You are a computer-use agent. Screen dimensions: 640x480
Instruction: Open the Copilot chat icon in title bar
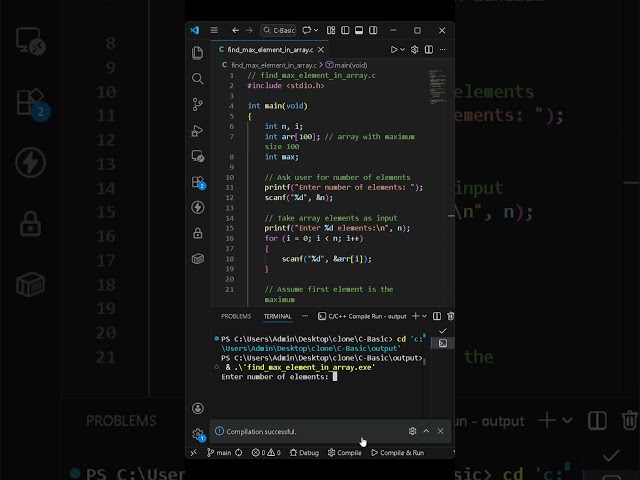(306, 30)
